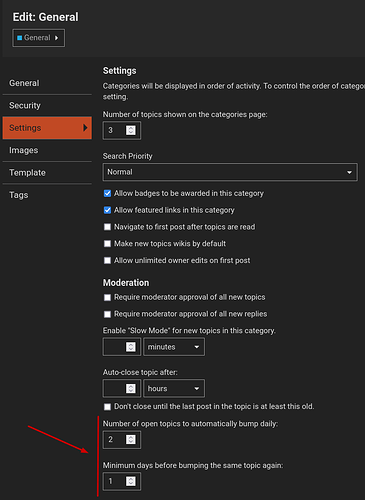Uncheck Allow badges to be awarded
Screen dimensions: 365x500
point(107,193)
